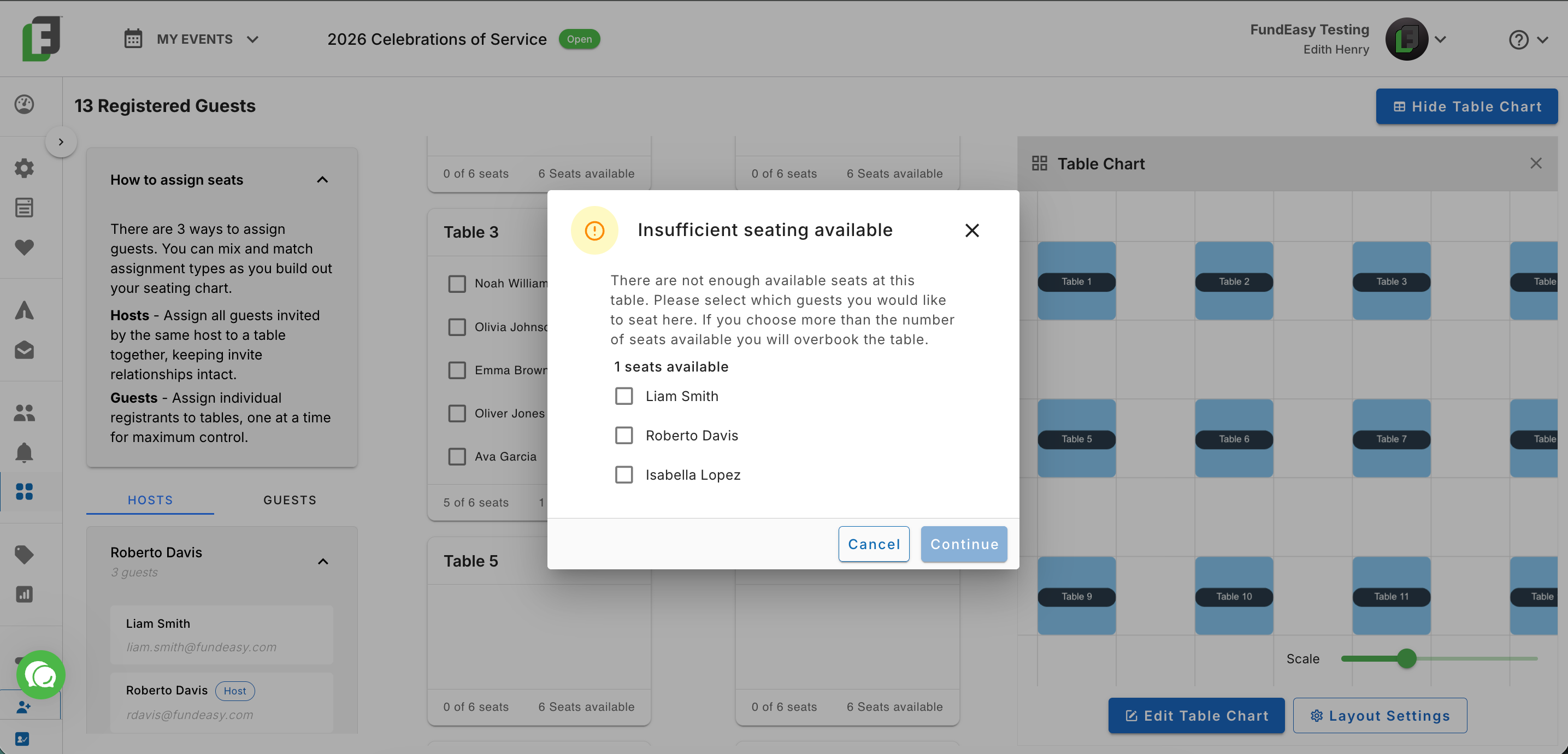The height and width of the screenshot is (754, 1568).
Task: Click the Hide Table Chart button
Action: coord(1467,107)
